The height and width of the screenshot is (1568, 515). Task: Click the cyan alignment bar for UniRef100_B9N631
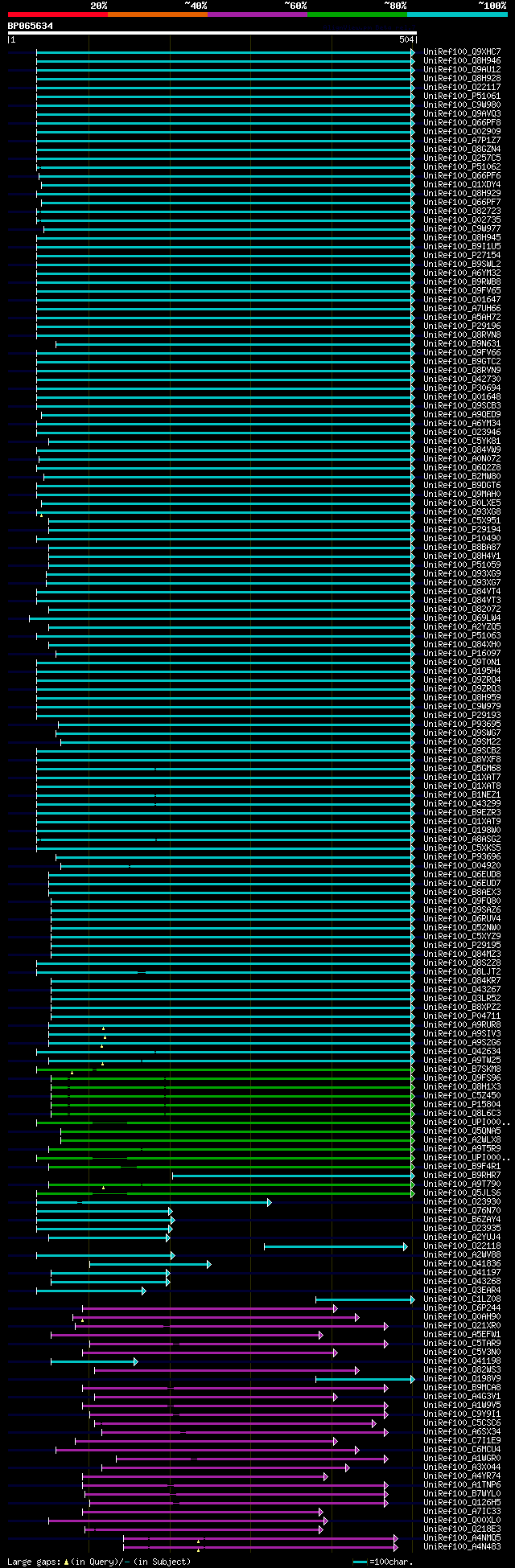coord(235,344)
